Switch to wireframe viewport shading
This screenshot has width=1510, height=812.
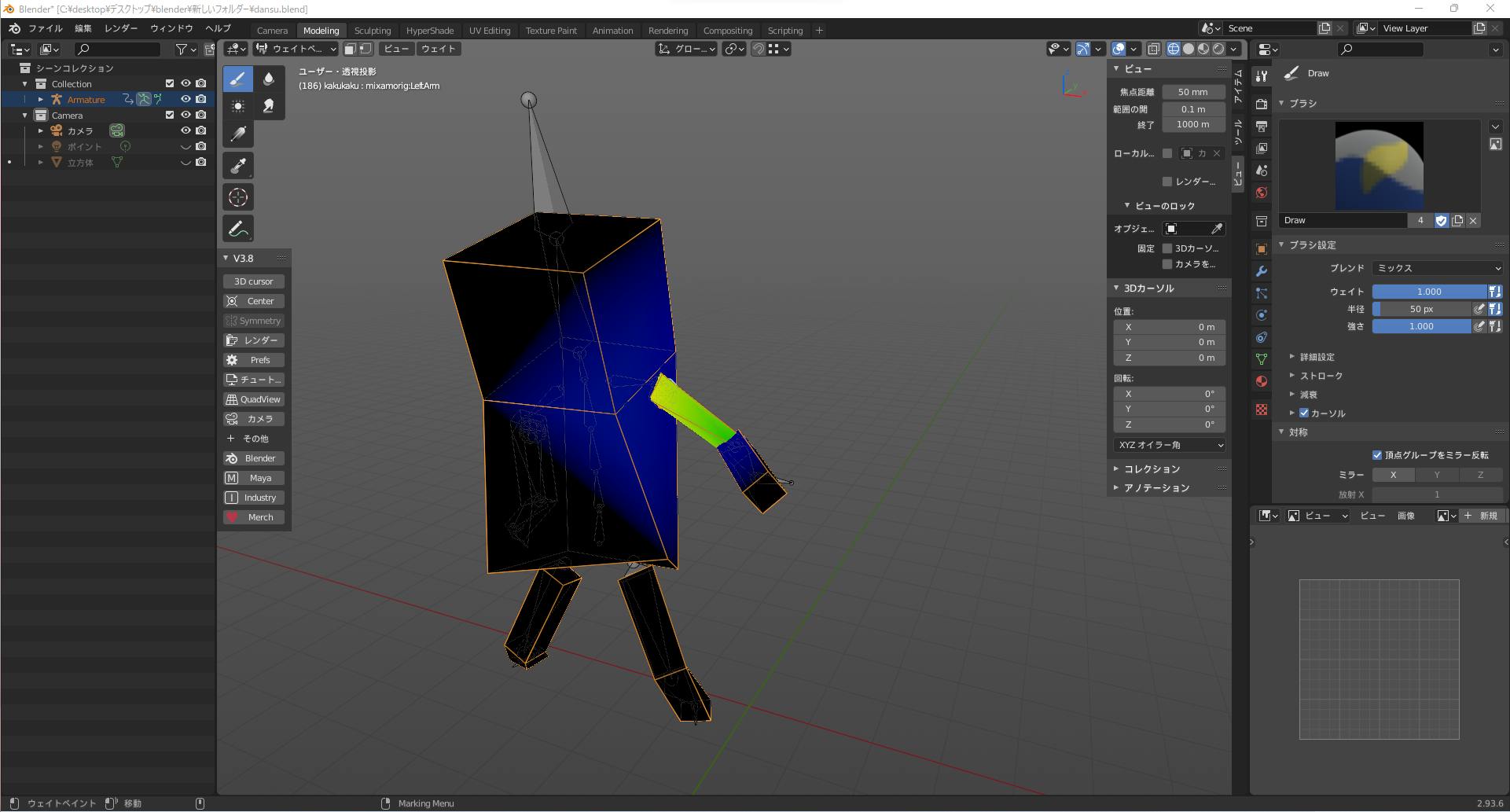coord(1174,49)
